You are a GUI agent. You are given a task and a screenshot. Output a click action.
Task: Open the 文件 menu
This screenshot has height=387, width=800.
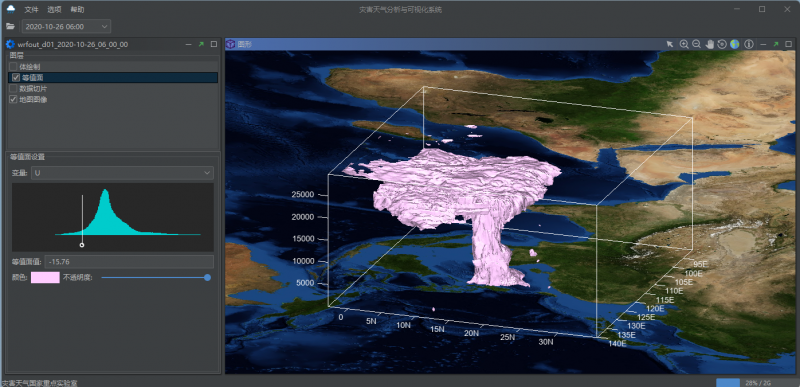(x=32, y=10)
